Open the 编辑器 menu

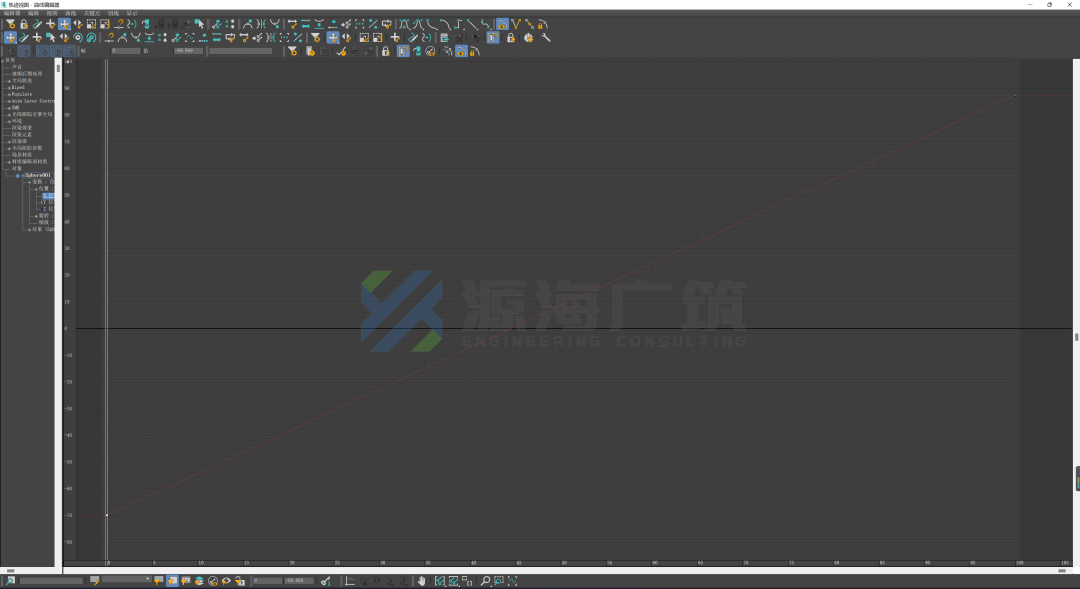(x=12, y=13)
